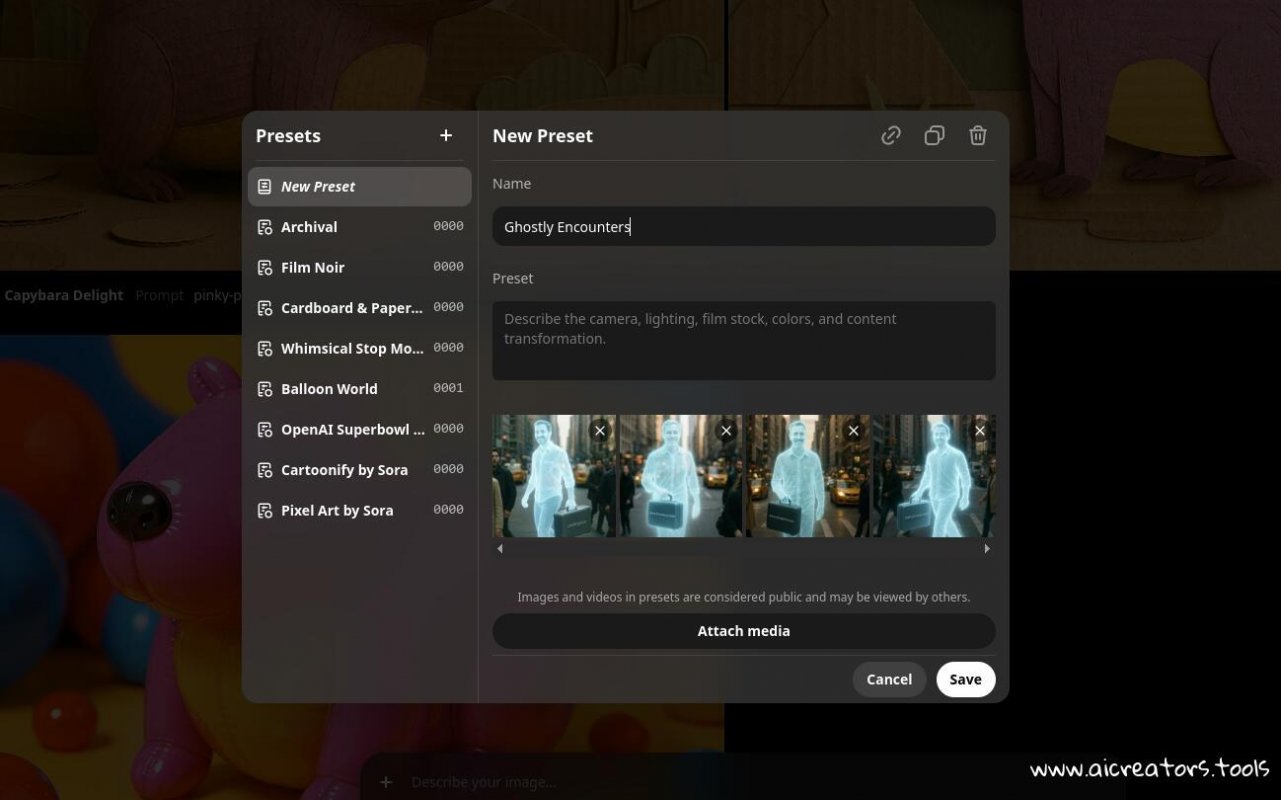Click the duplicate preset icon
The height and width of the screenshot is (800, 1281).
934,136
